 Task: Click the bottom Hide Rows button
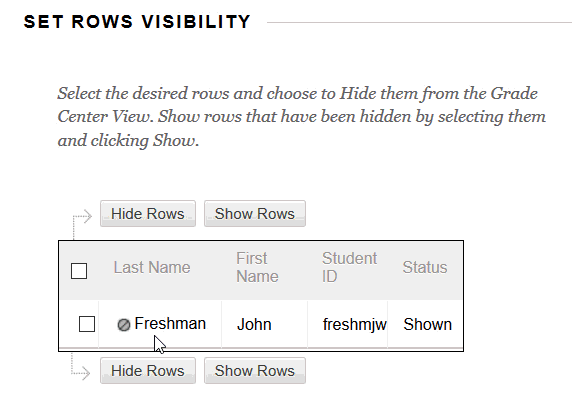point(148,370)
